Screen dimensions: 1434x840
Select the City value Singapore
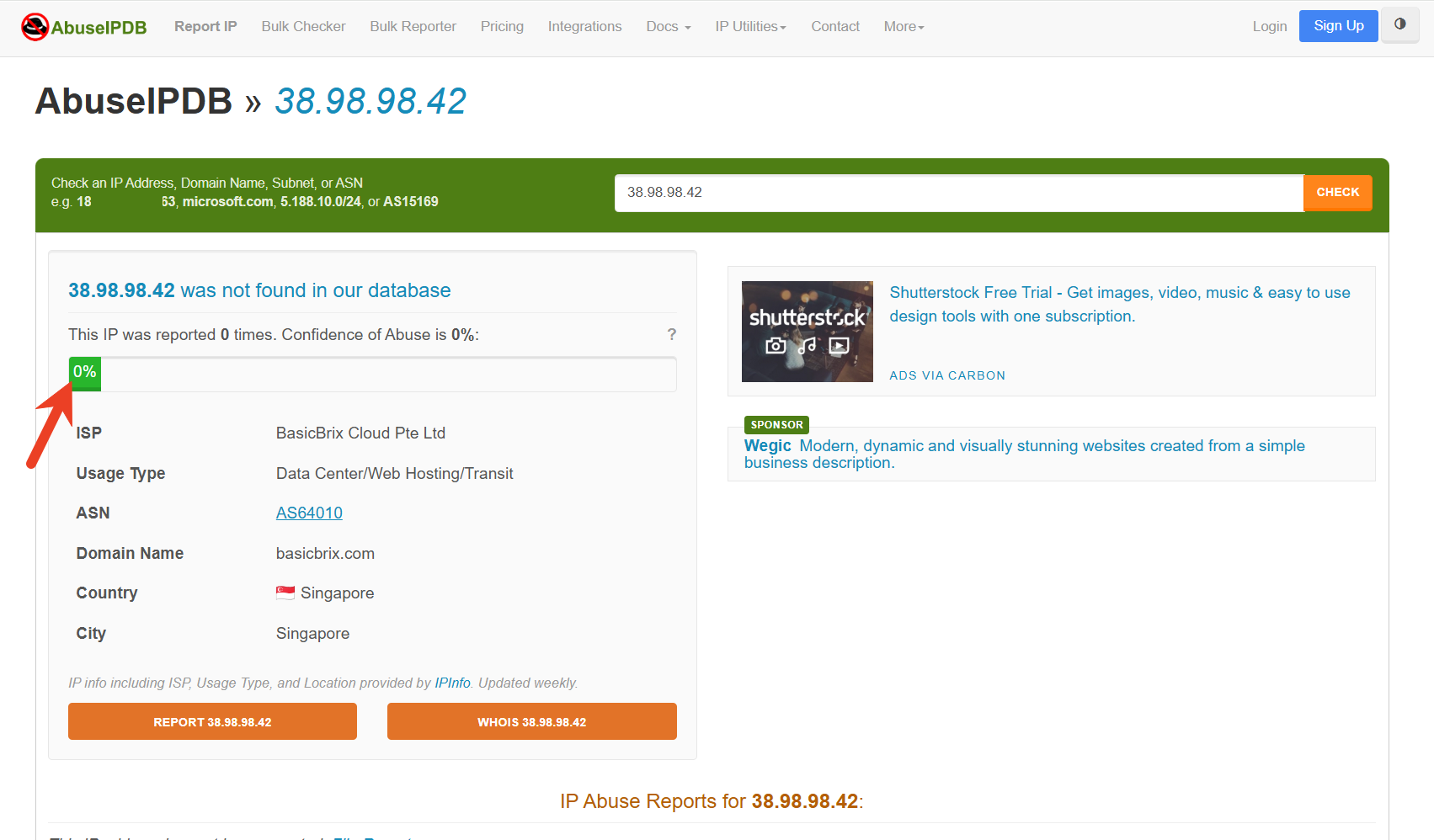click(312, 633)
